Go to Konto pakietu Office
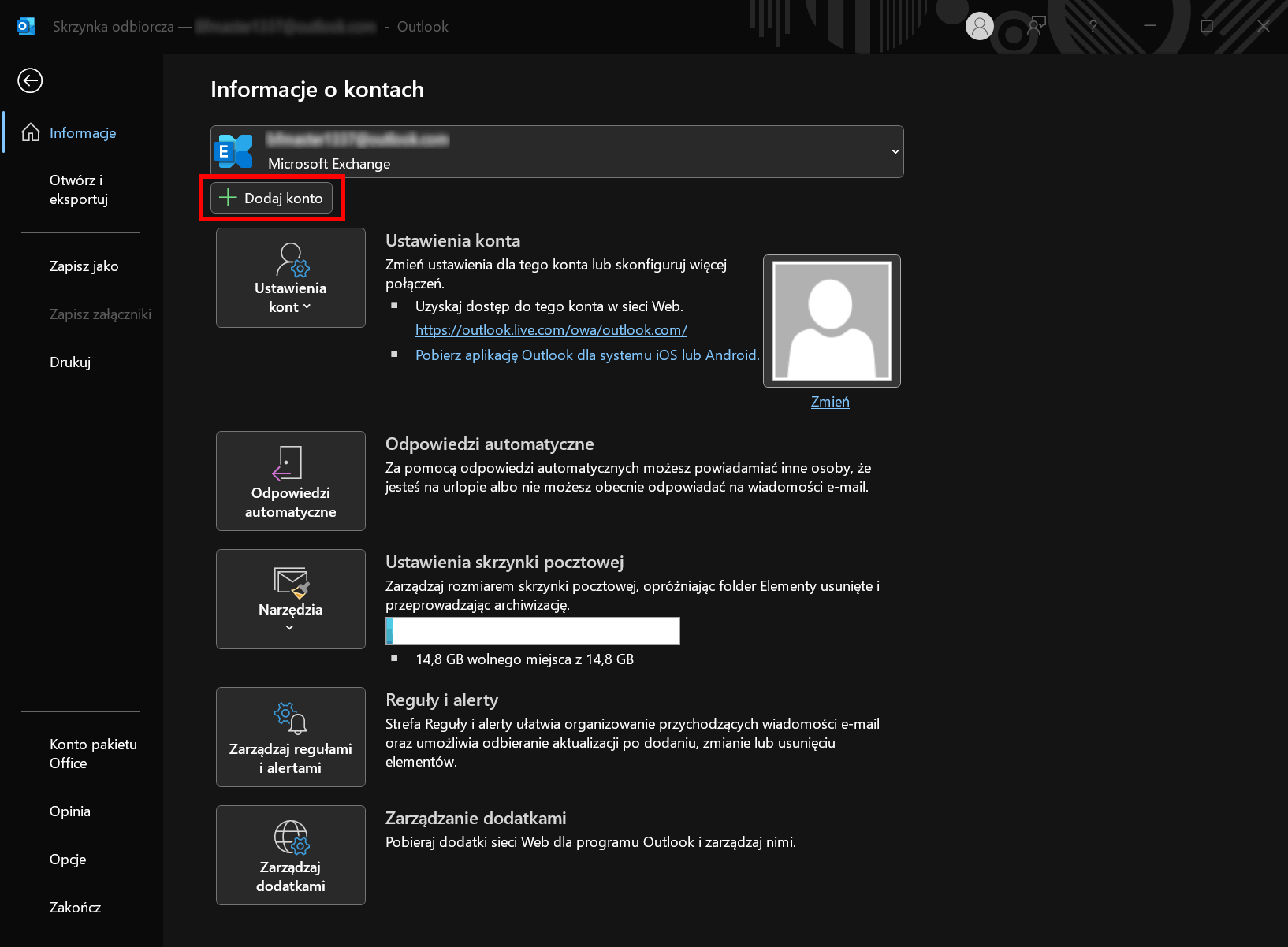1288x947 pixels. pyautogui.click(x=93, y=754)
